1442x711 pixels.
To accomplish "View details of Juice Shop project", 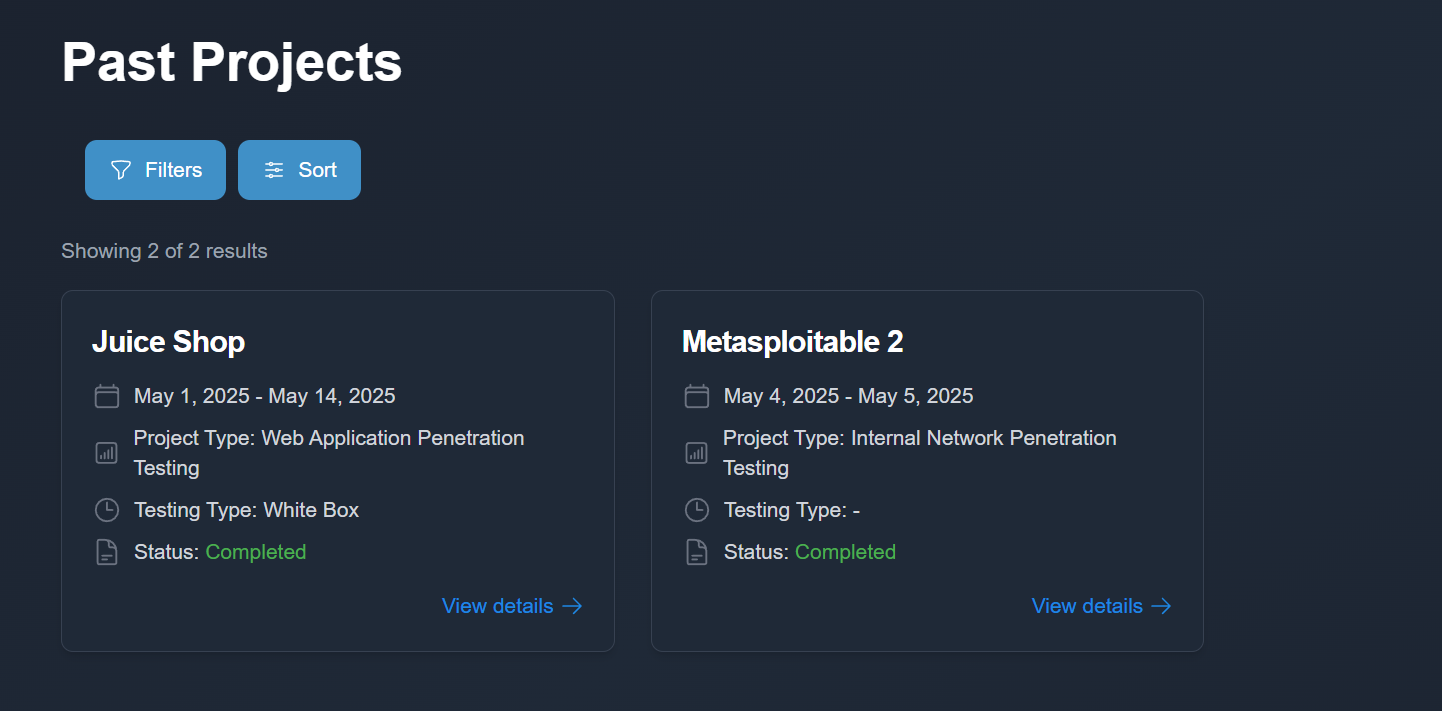I will point(498,606).
